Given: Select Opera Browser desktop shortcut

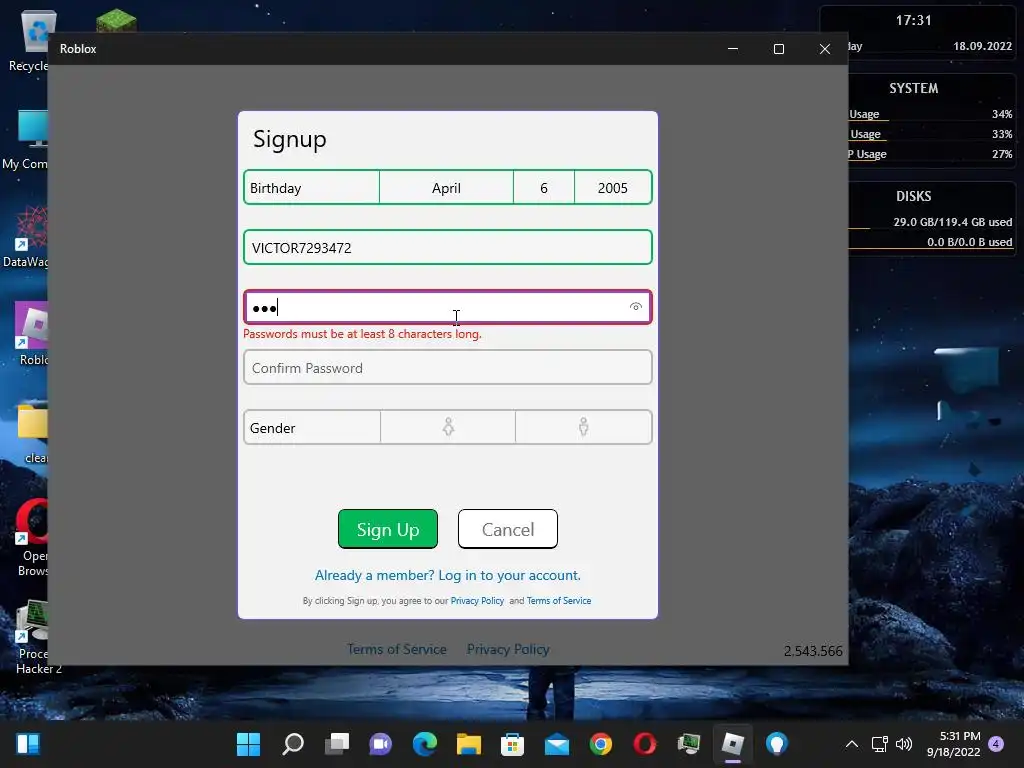Looking at the screenshot, I should 33,538.
